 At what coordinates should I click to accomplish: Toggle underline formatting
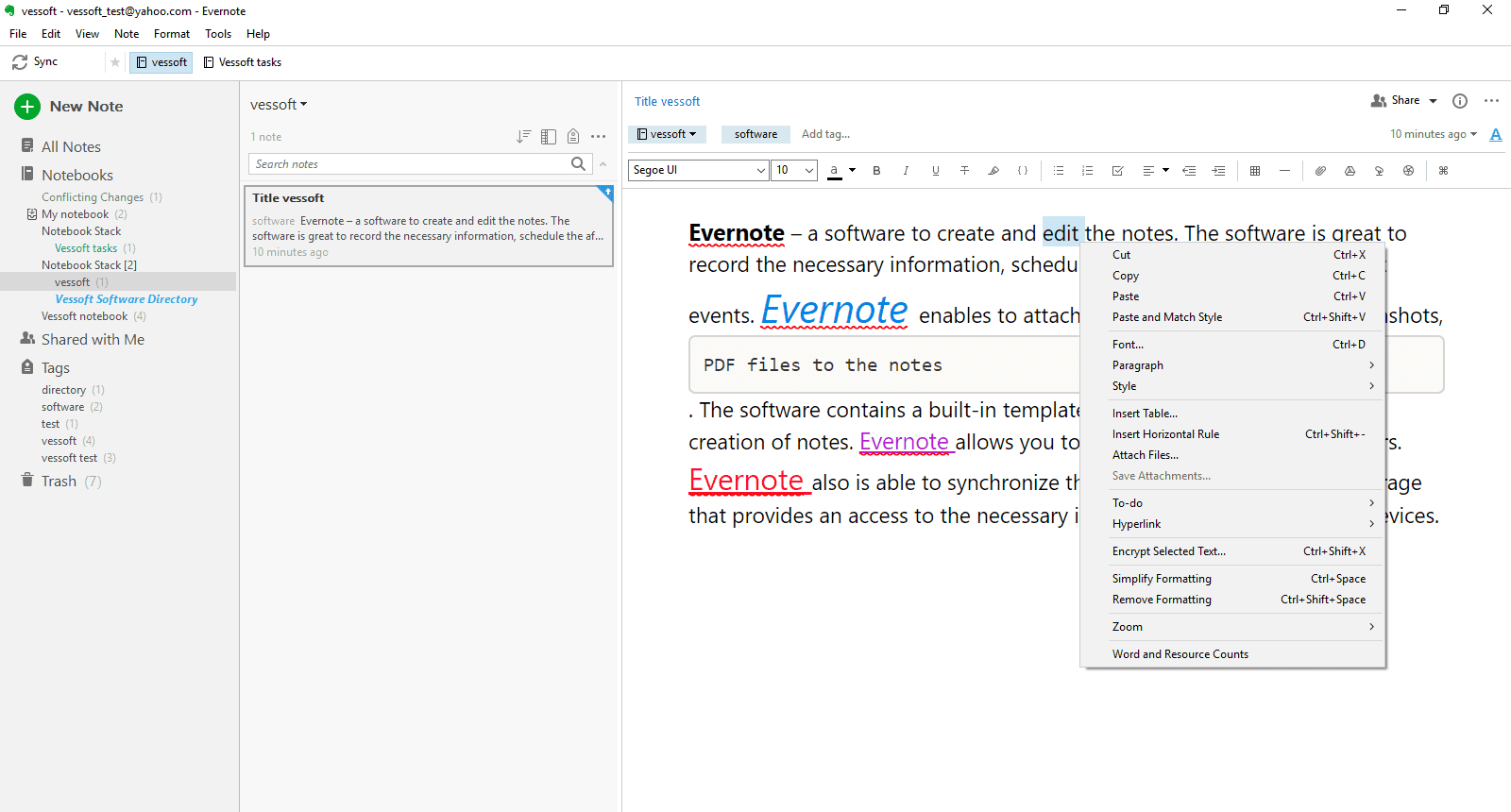[x=936, y=171]
